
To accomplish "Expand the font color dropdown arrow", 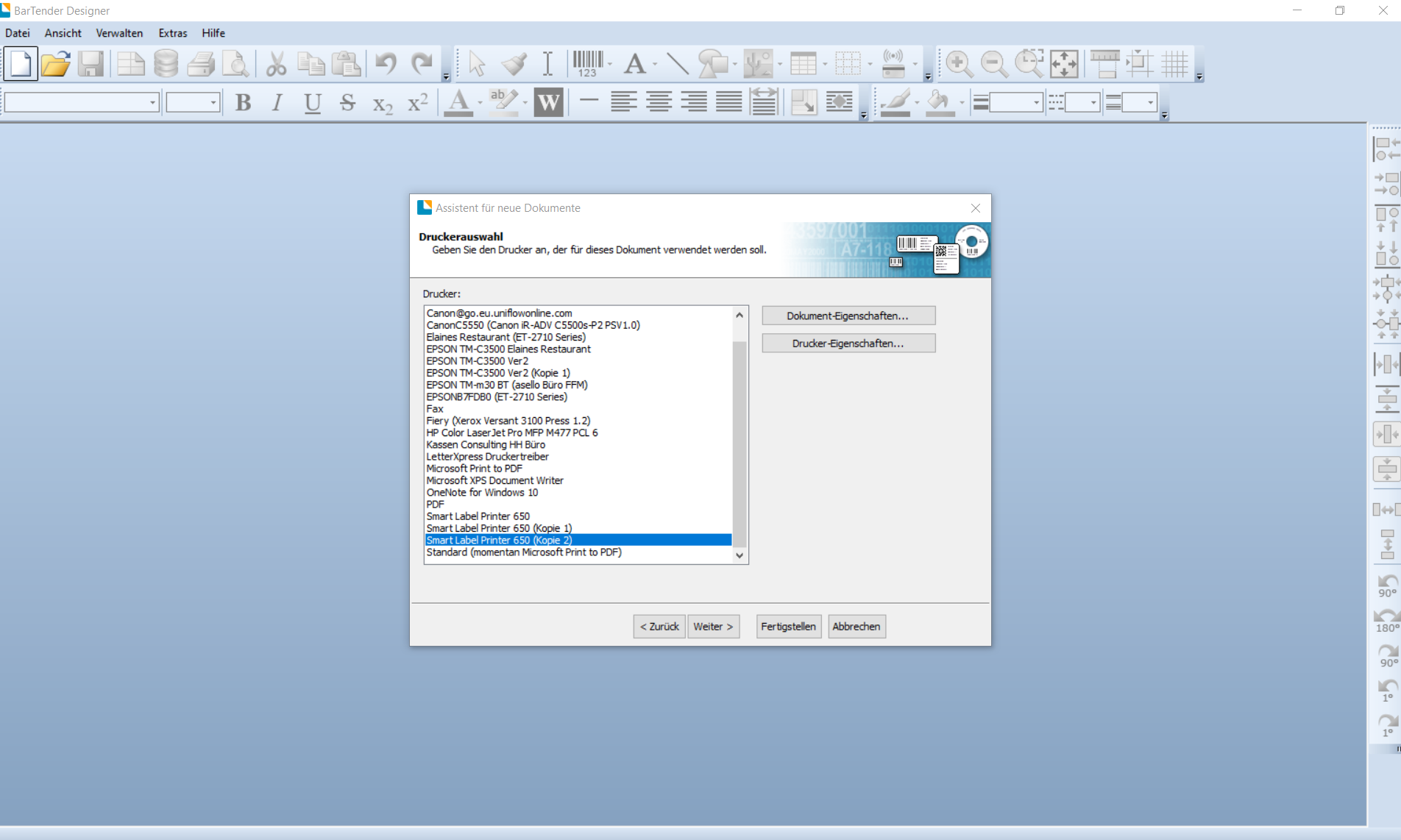I will (x=480, y=103).
